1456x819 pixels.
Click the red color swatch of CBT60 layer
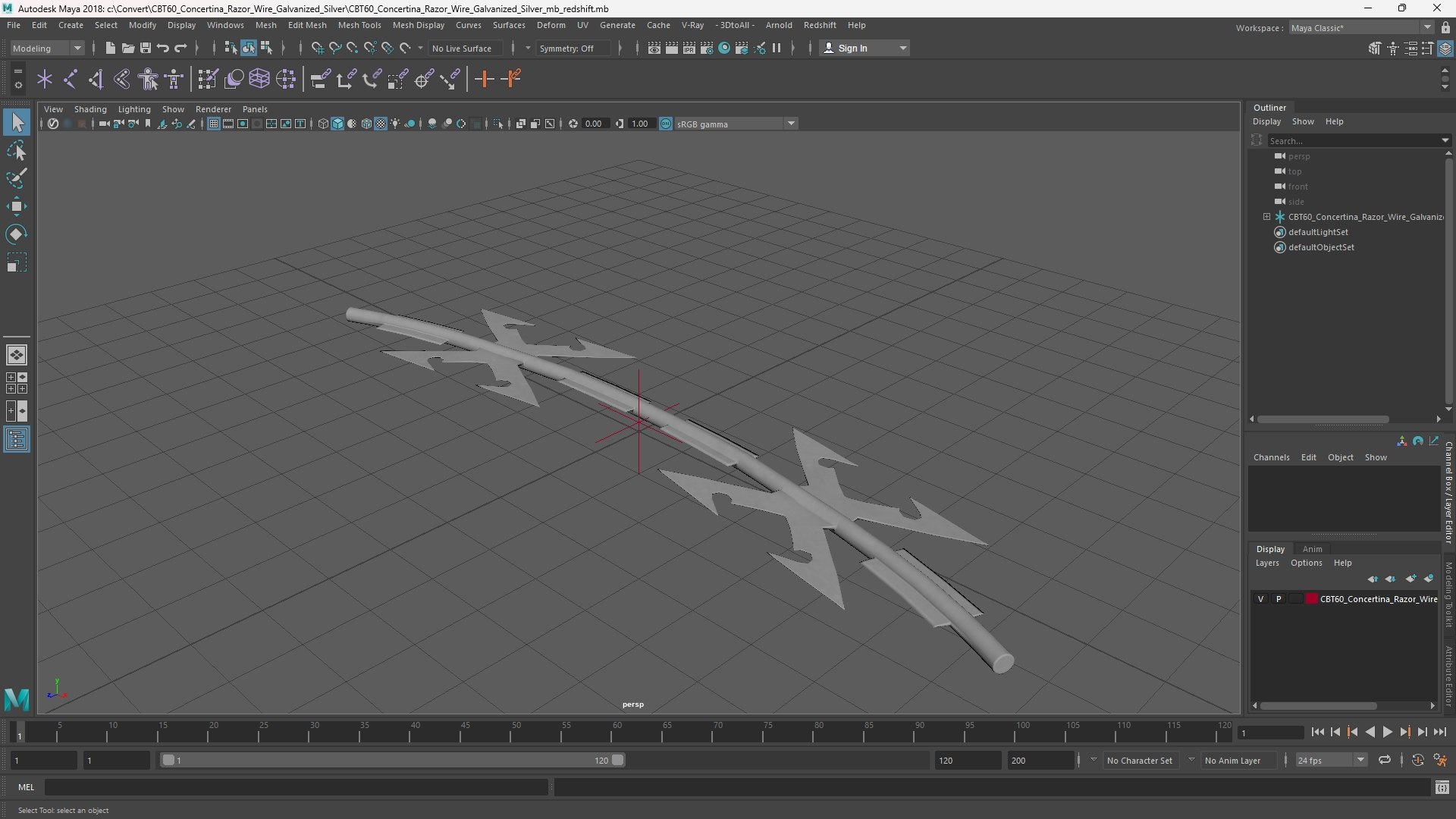pyautogui.click(x=1311, y=599)
